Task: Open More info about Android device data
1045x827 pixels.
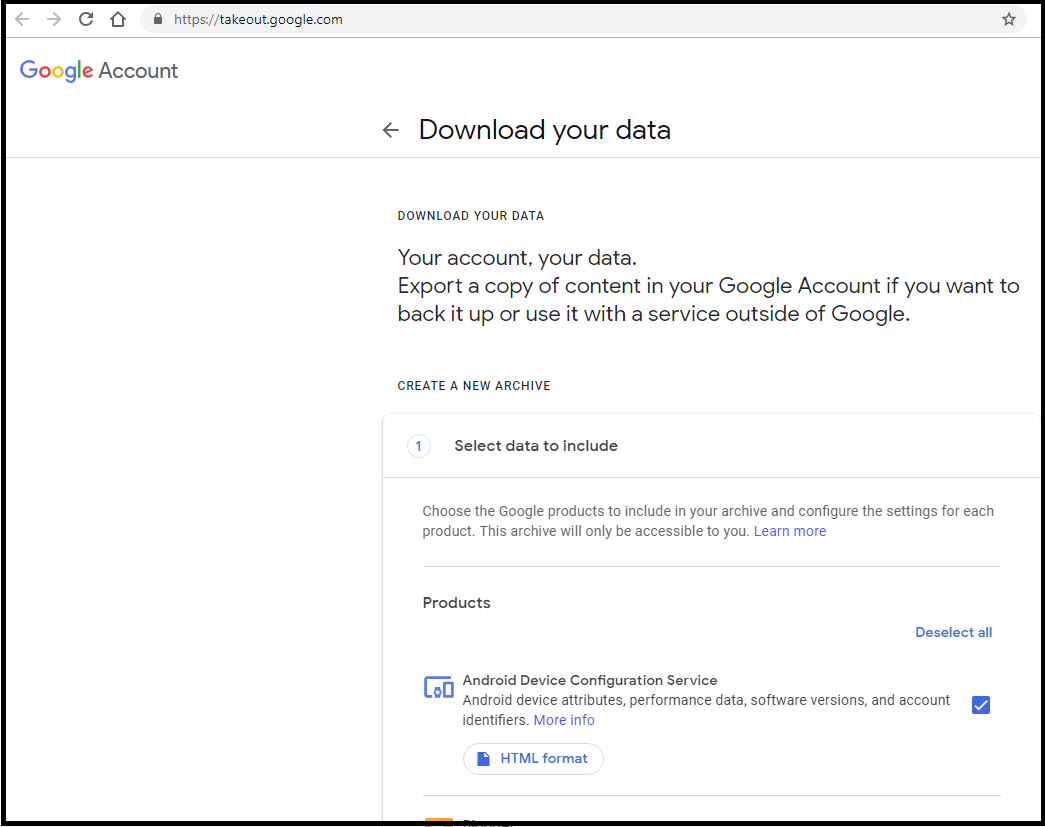Action: (564, 720)
